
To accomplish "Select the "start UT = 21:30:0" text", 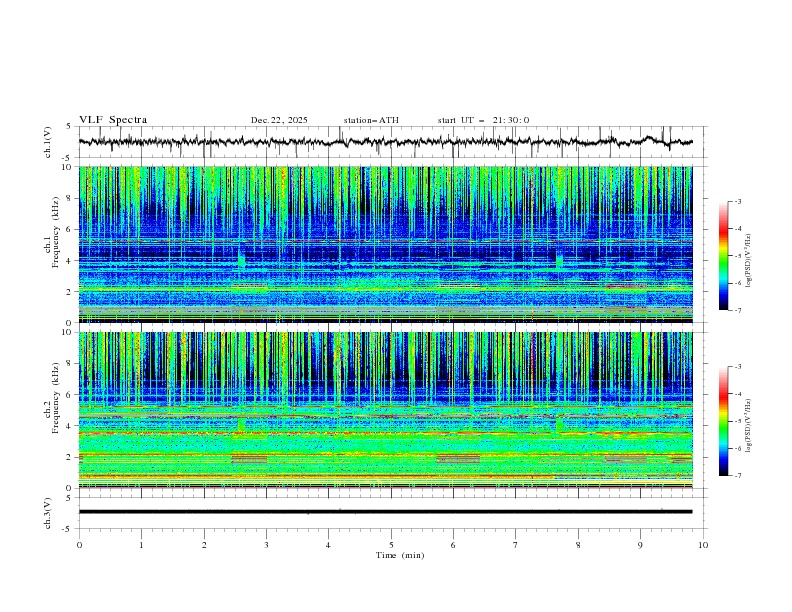I will pyautogui.click(x=483, y=120).
